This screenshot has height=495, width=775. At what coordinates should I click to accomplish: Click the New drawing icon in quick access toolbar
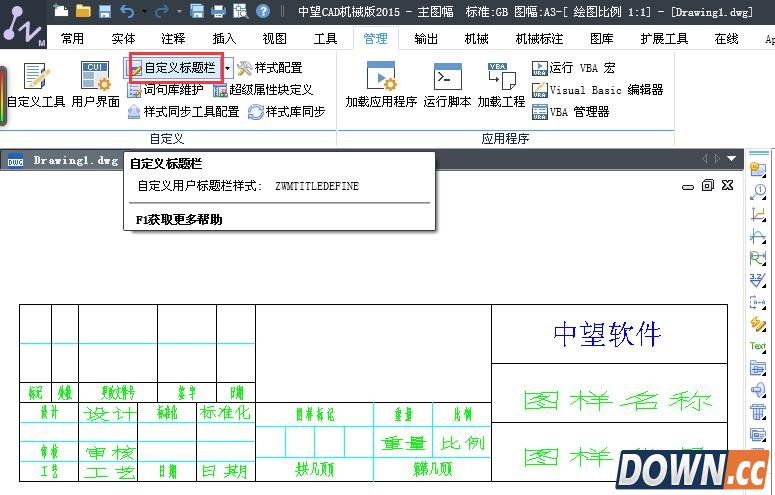pyautogui.click(x=61, y=11)
